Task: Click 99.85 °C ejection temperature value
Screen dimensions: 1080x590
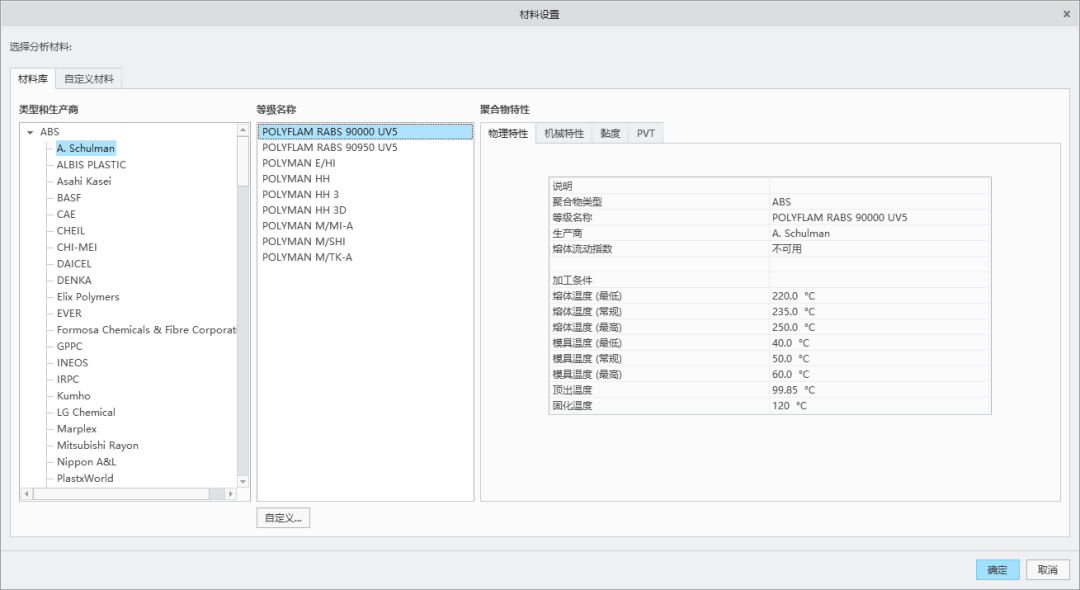Action: (793, 390)
